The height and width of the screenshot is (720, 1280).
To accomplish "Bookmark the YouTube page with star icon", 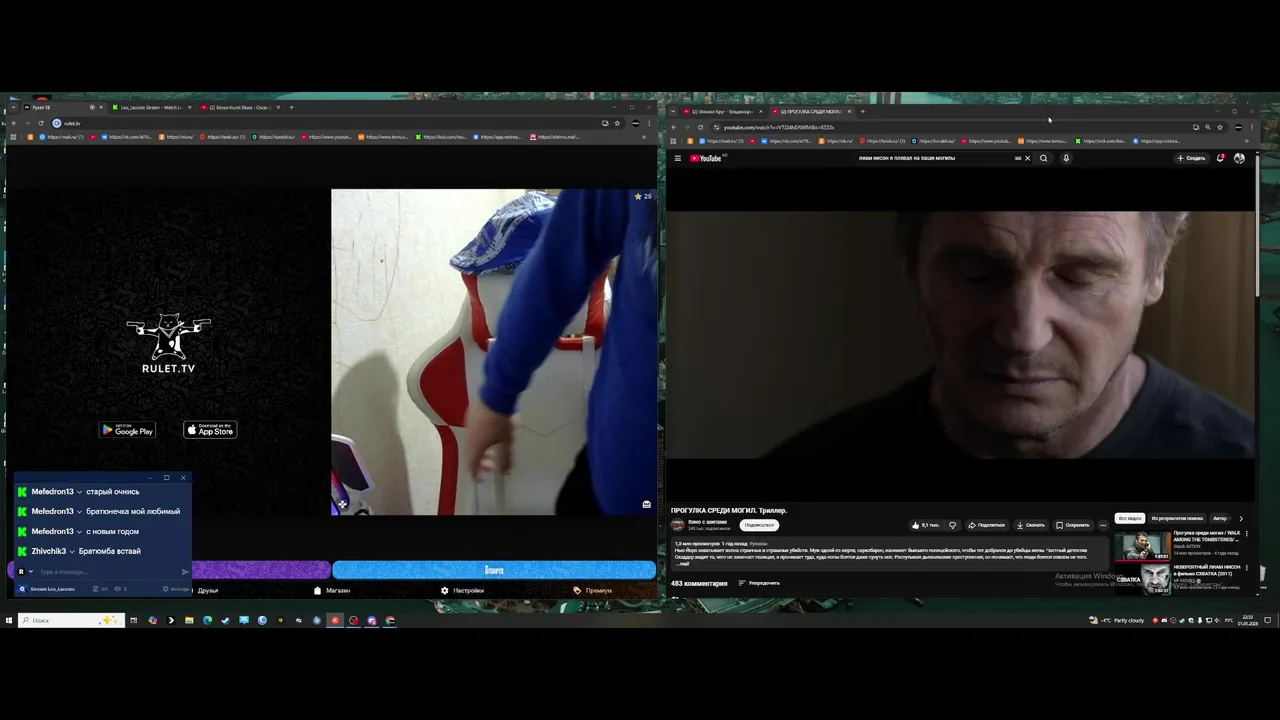I will coord(1219,127).
